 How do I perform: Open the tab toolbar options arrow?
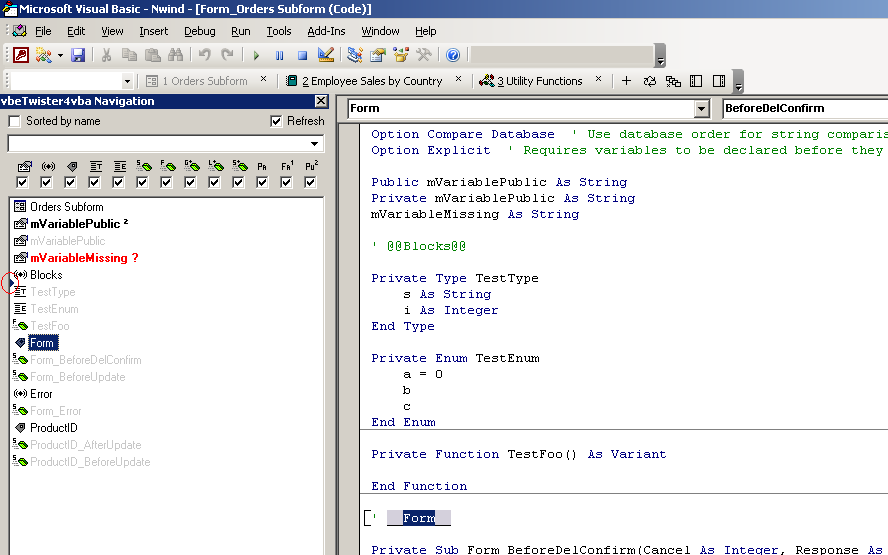coord(738,82)
